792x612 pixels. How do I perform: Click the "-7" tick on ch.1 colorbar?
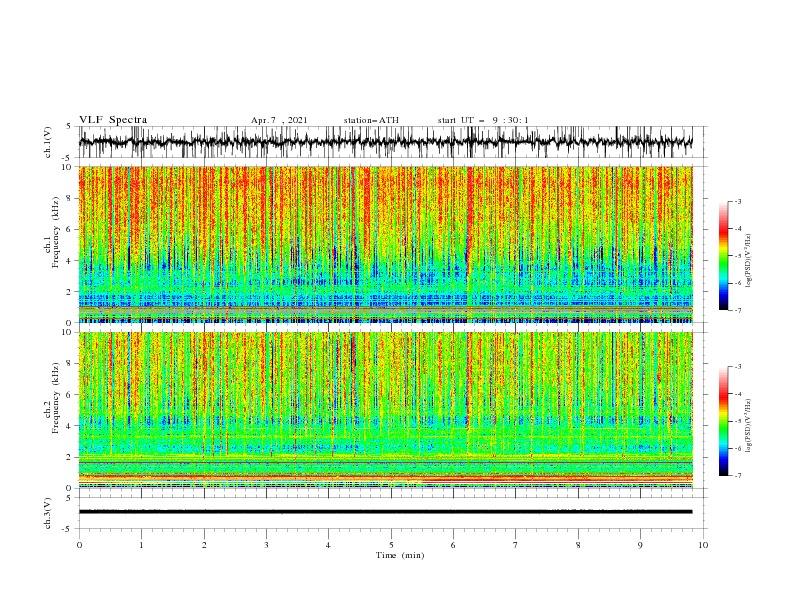click(738, 311)
